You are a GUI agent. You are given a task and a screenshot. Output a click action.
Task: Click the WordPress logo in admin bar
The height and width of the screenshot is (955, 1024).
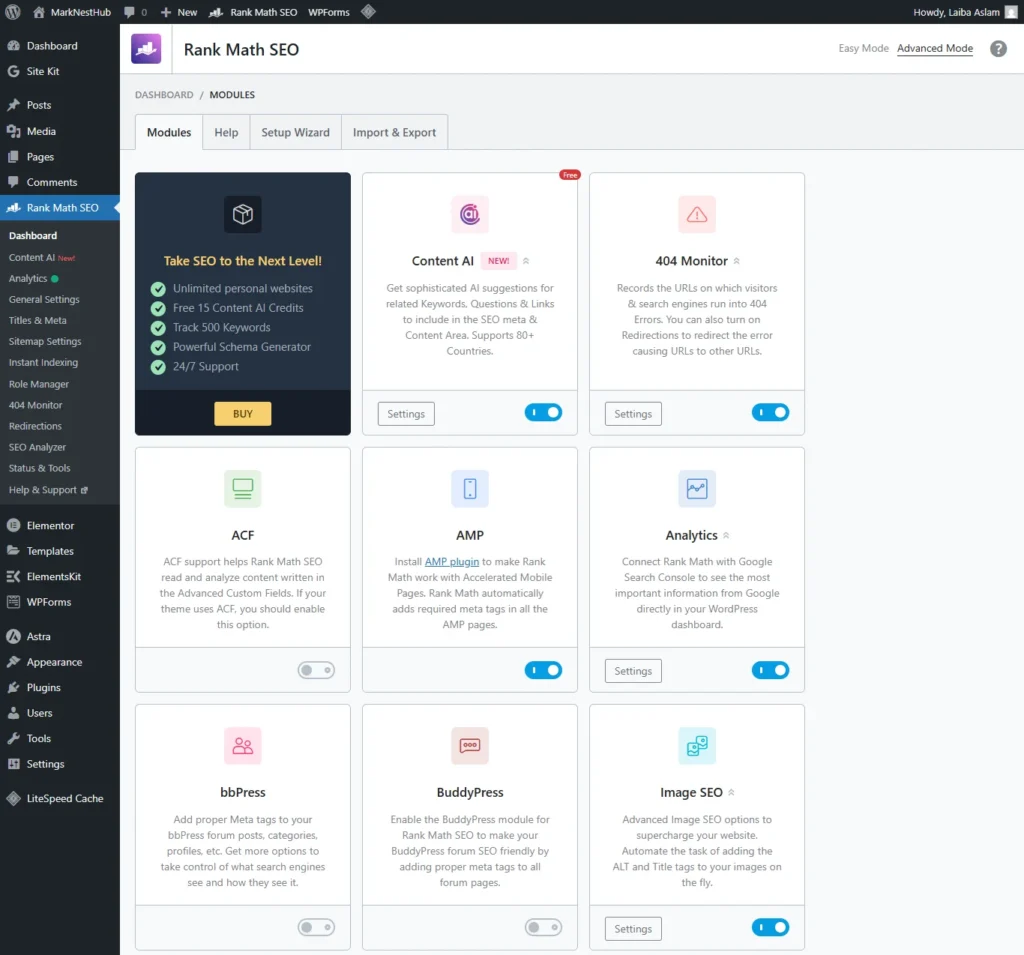(x=12, y=12)
